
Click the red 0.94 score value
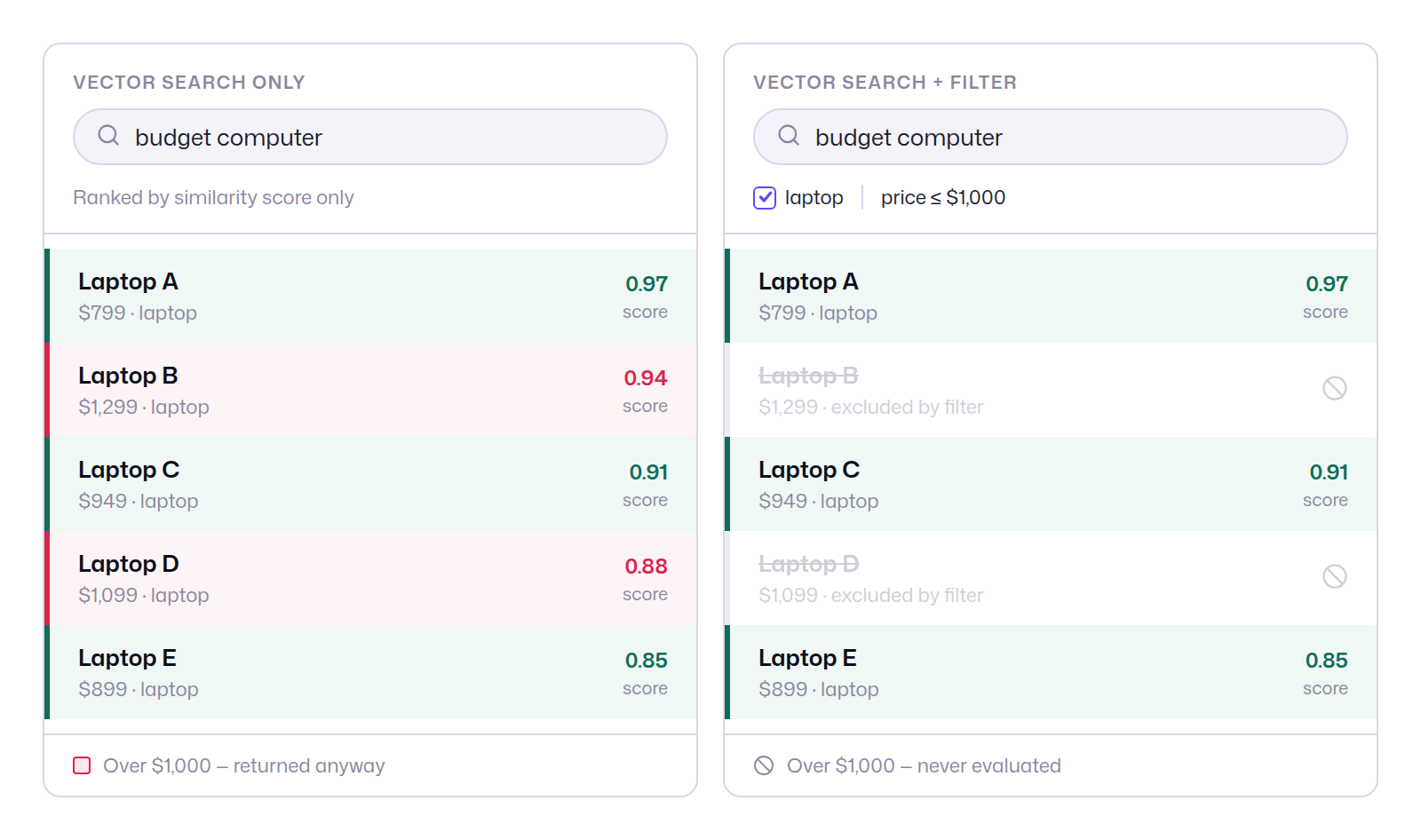pyautogui.click(x=646, y=378)
